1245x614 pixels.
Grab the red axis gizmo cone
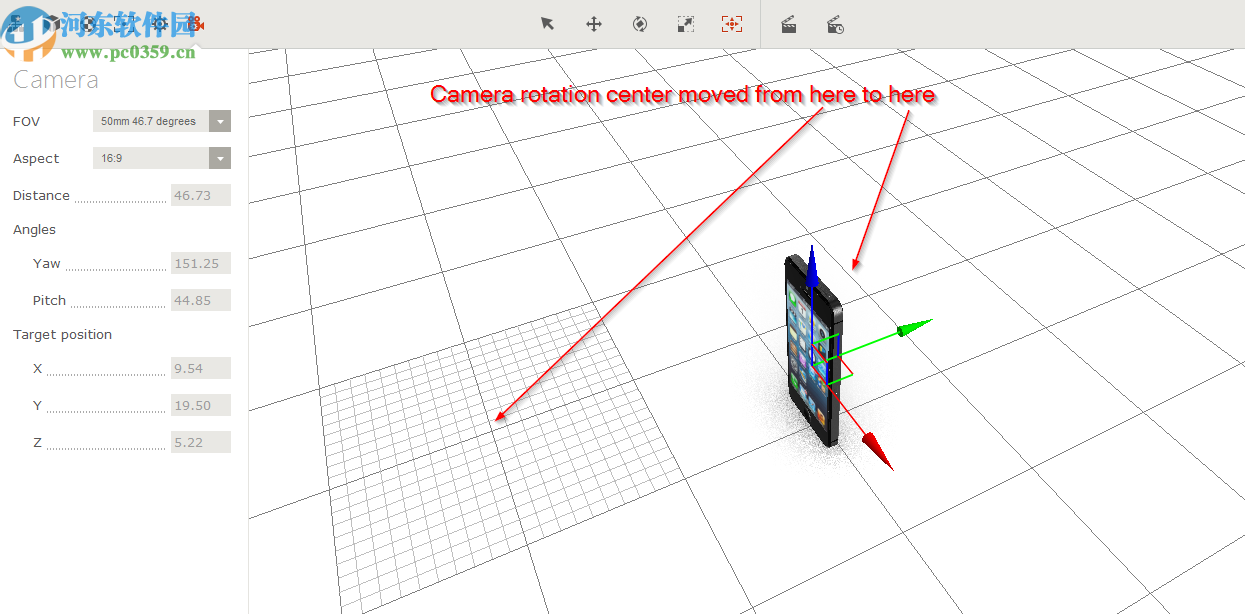(x=877, y=451)
